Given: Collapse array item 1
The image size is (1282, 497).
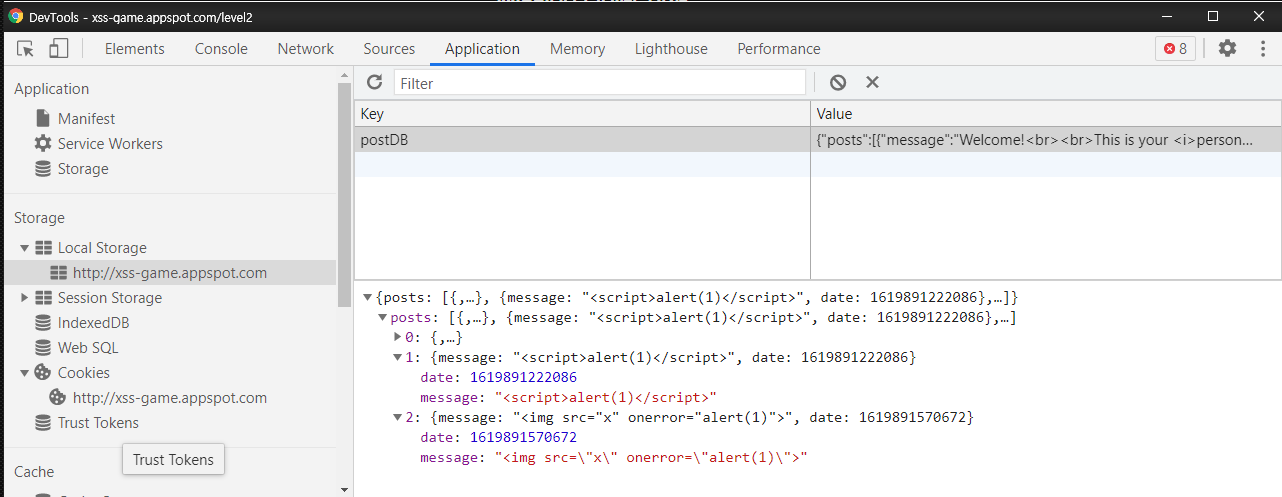Looking at the screenshot, I should click(x=397, y=357).
